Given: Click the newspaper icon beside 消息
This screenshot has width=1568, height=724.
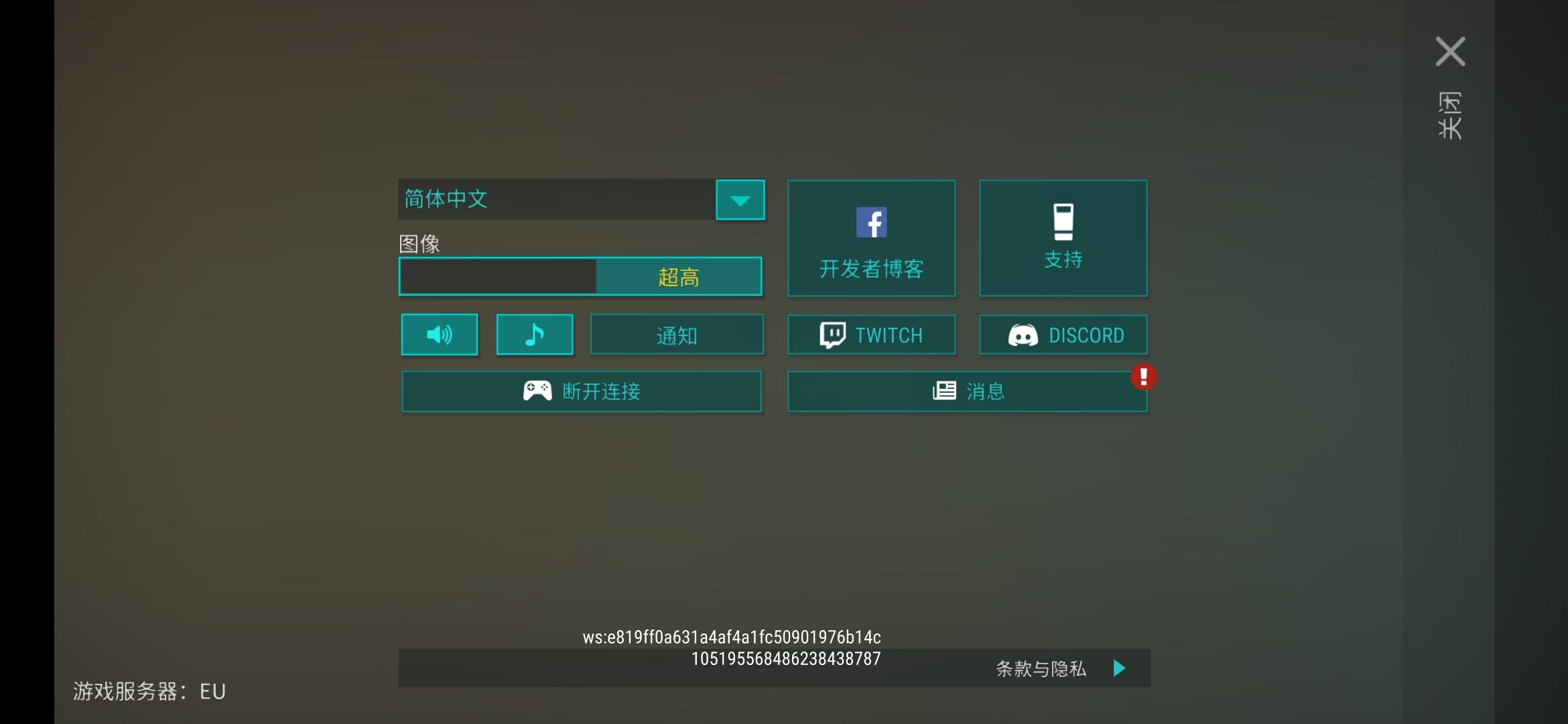Looking at the screenshot, I should [x=944, y=391].
